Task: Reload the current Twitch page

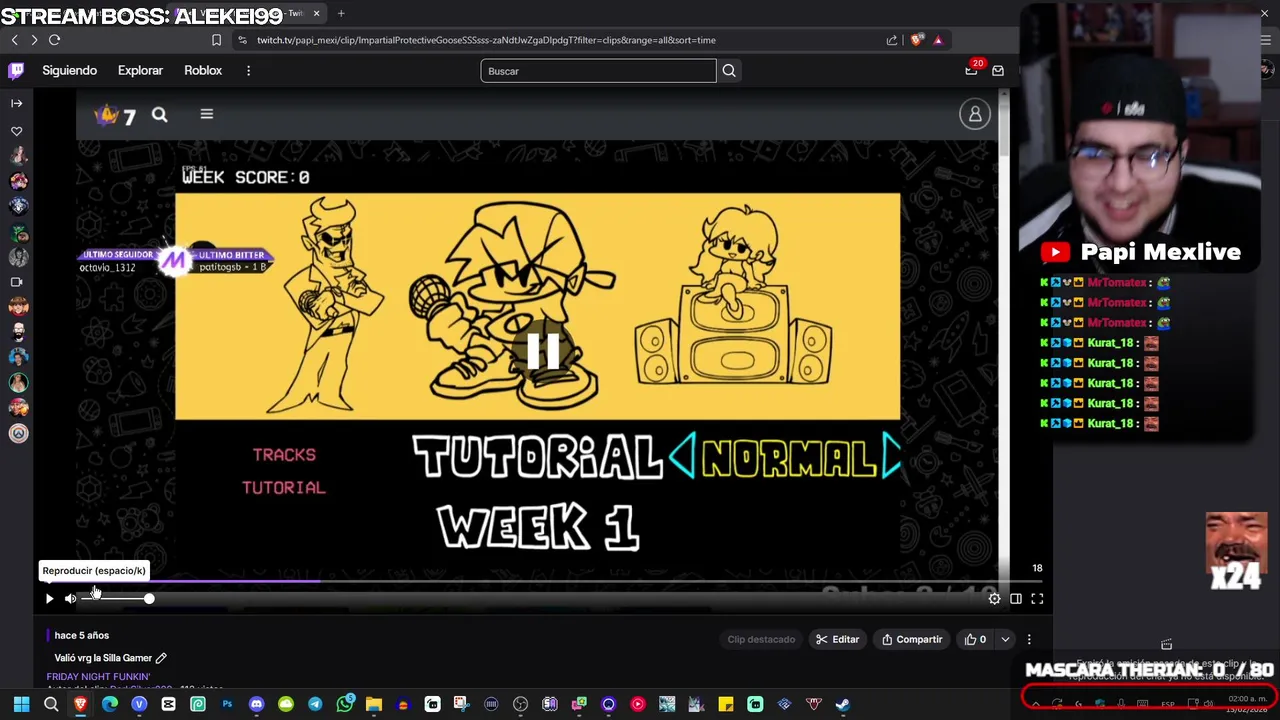Action: click(x=54, y=40)
